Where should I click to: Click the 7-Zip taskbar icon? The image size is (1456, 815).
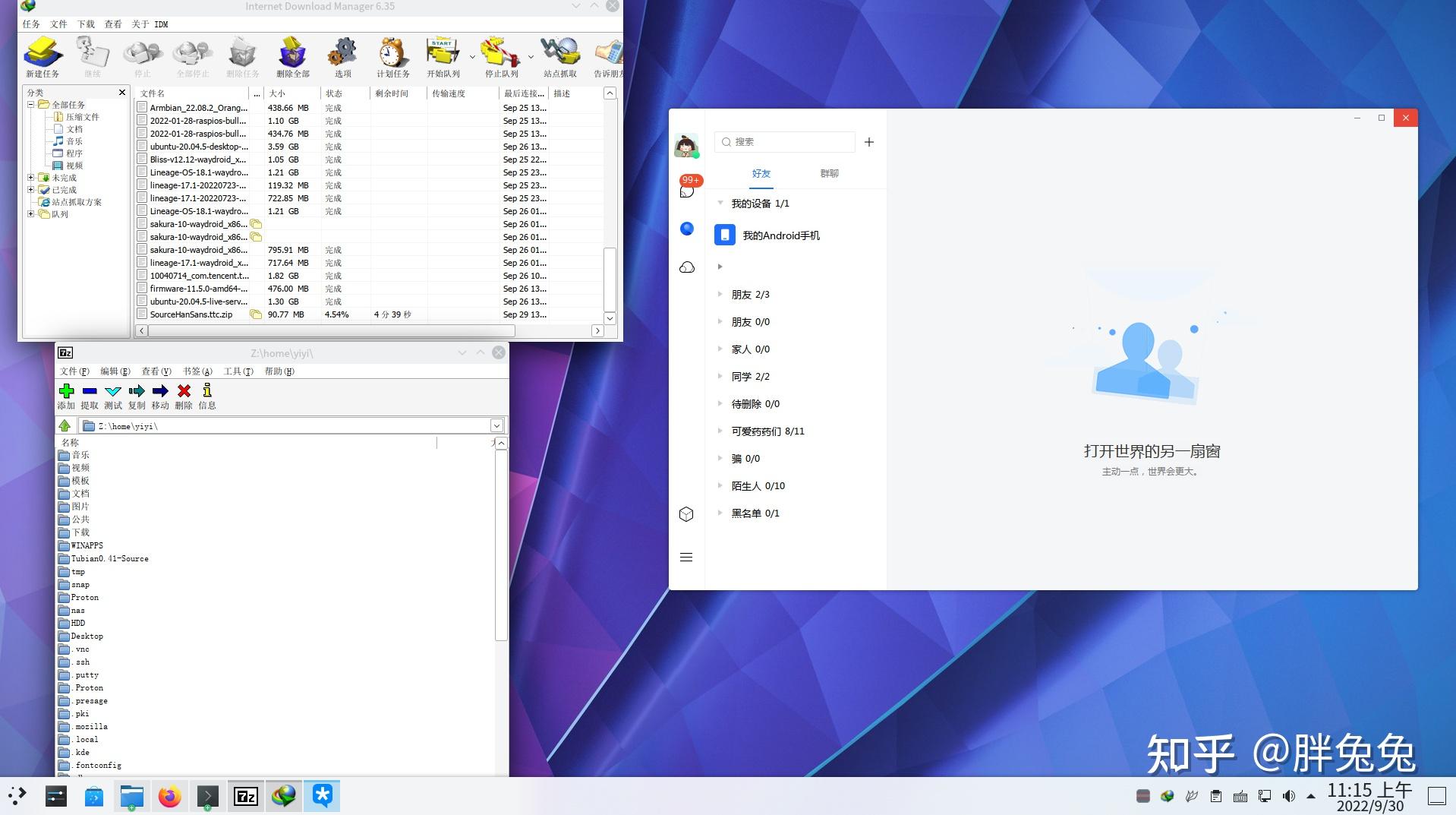(x=245, y=796)
